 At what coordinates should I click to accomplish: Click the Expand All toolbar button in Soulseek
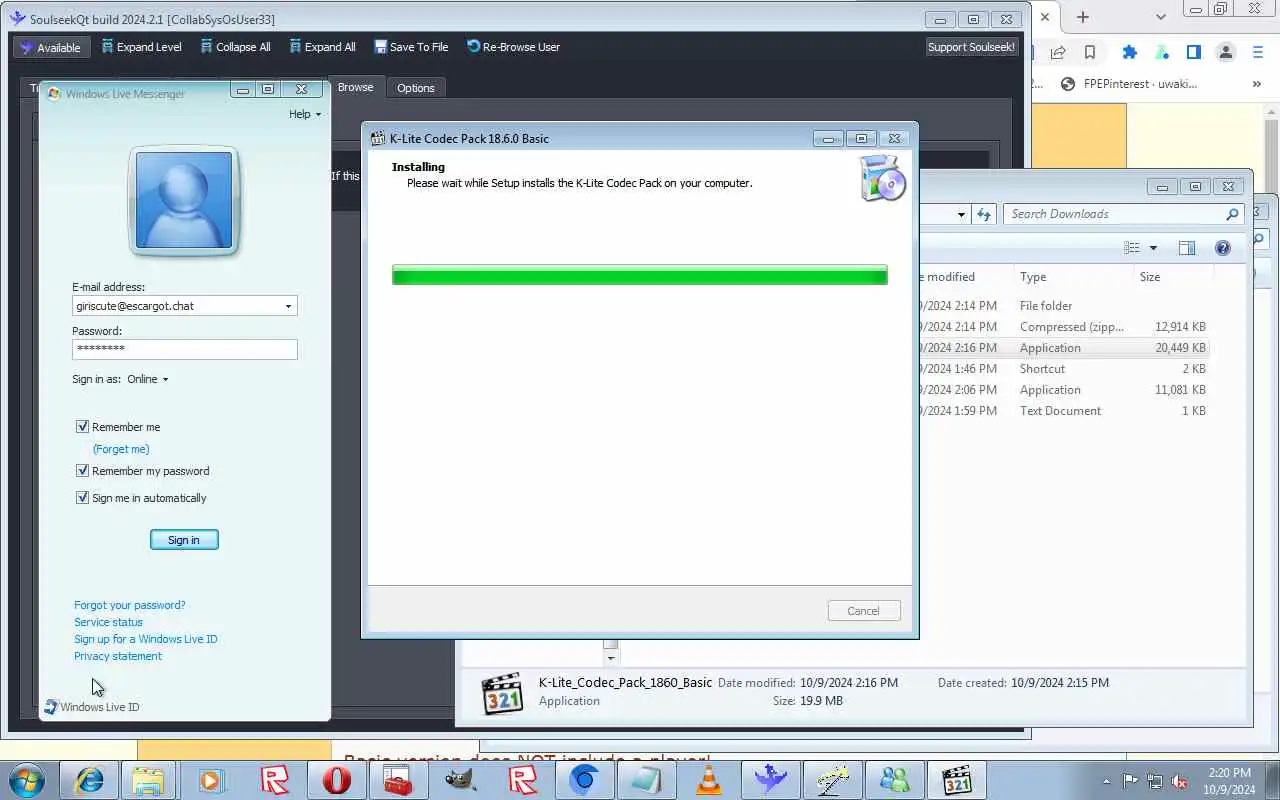coord(323,47)
